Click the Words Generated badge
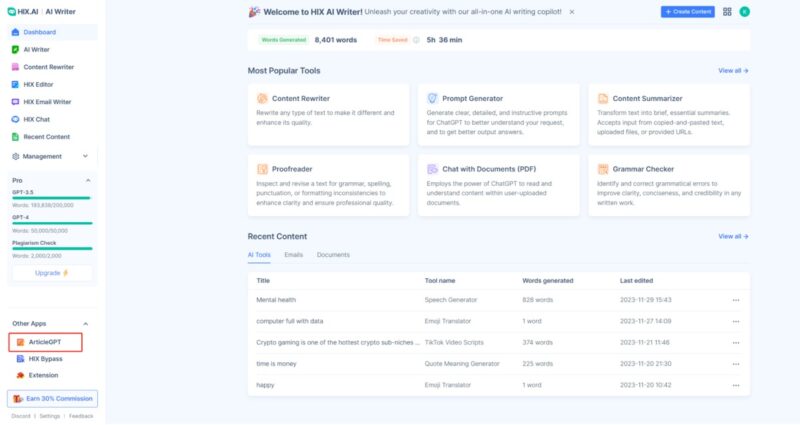The height and width of the screenshot is (425, 800). (284, 40)
